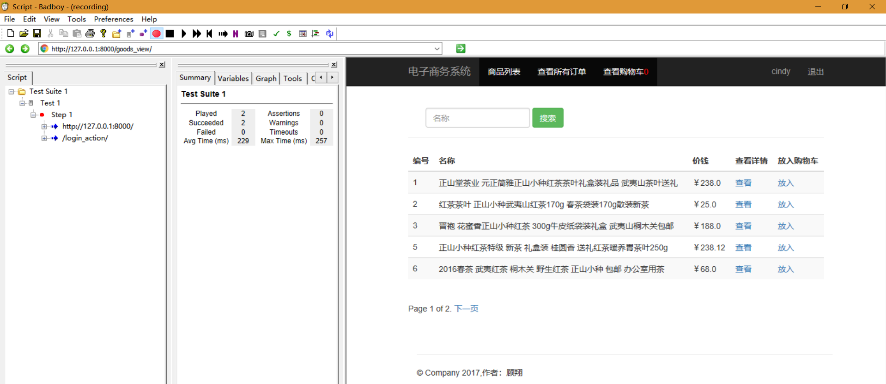Open the File menu
This screenshot has height=384, width=886.
pos(10,19)
